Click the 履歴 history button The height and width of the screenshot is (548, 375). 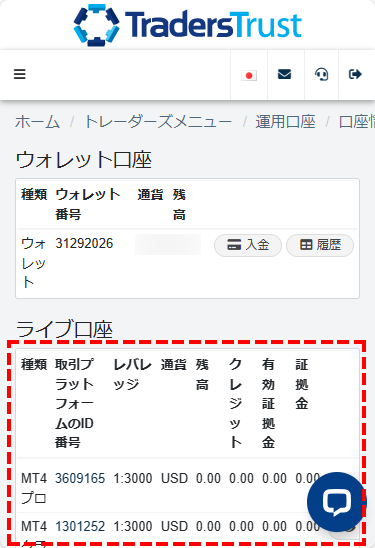(x=320, y=245)
